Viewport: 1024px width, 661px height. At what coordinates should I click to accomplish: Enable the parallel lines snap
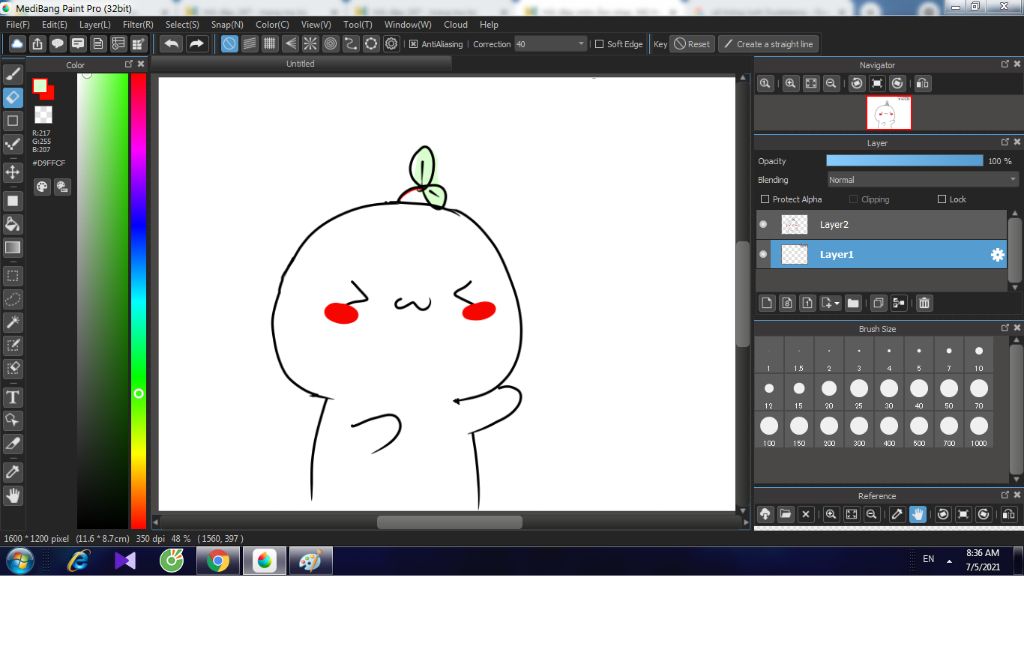(249, 44)
